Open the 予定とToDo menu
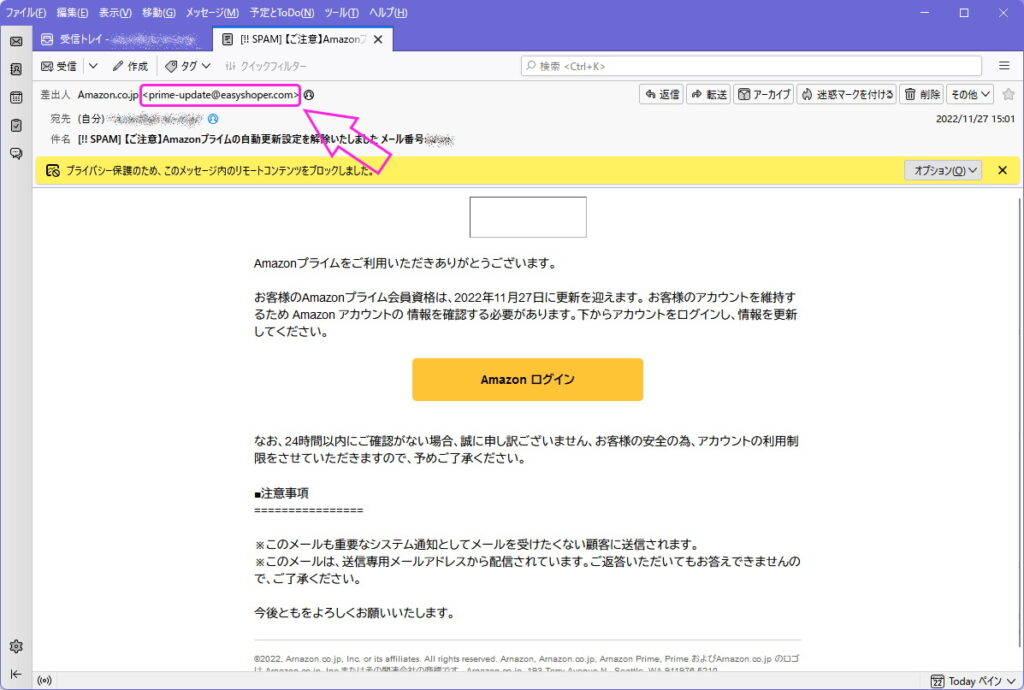 point(281,12)
